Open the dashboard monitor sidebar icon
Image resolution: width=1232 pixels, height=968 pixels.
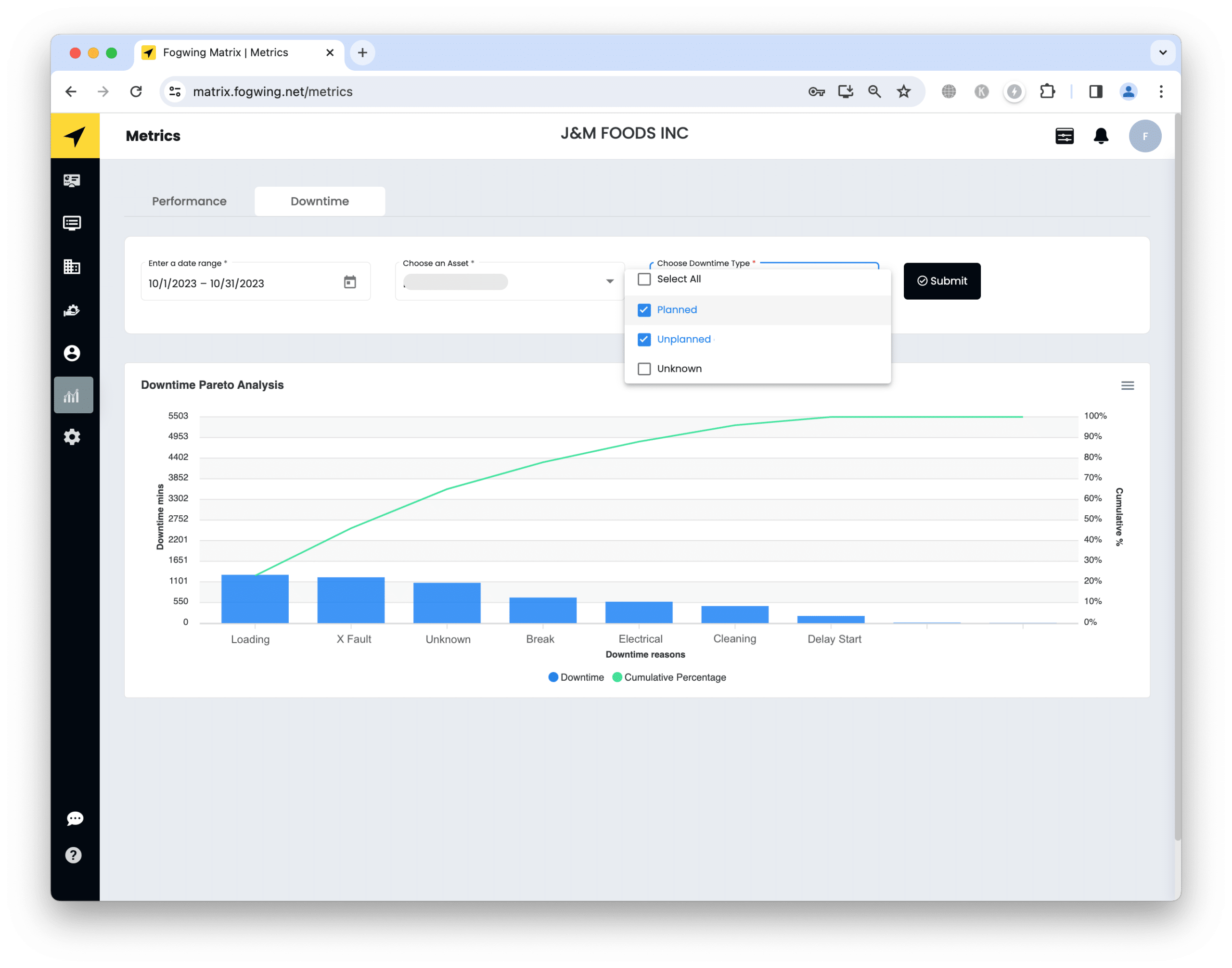click(x=72, y=181)
